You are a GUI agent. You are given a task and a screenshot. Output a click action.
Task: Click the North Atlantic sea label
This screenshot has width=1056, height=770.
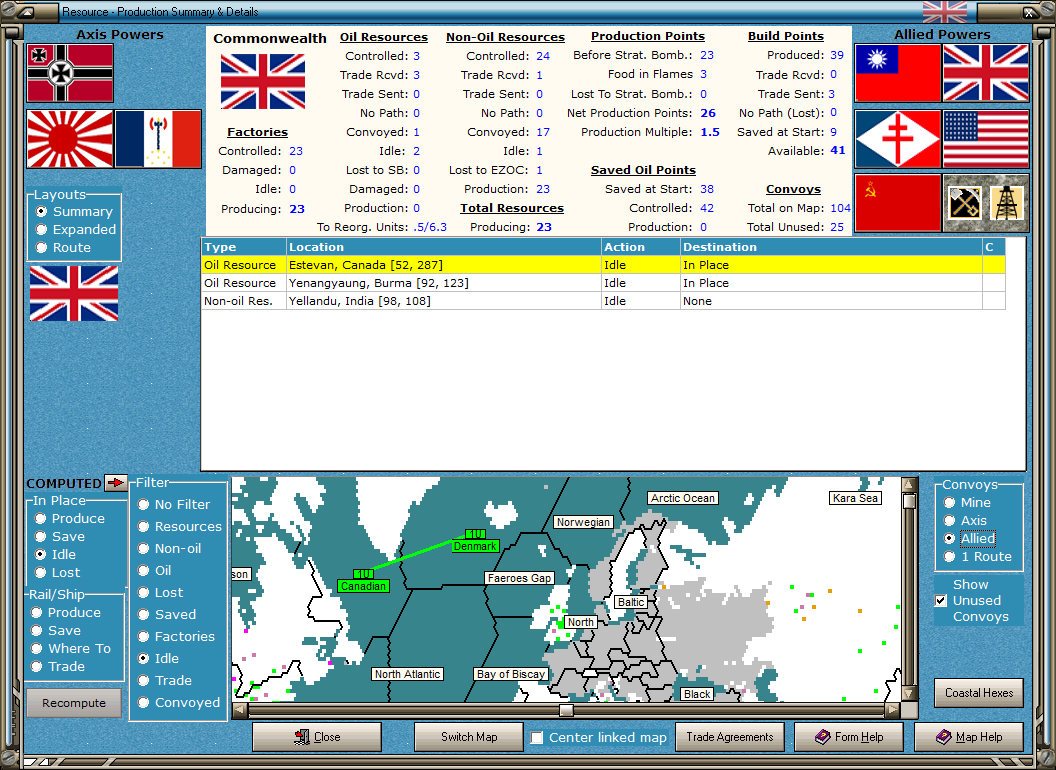click(407, 674)
